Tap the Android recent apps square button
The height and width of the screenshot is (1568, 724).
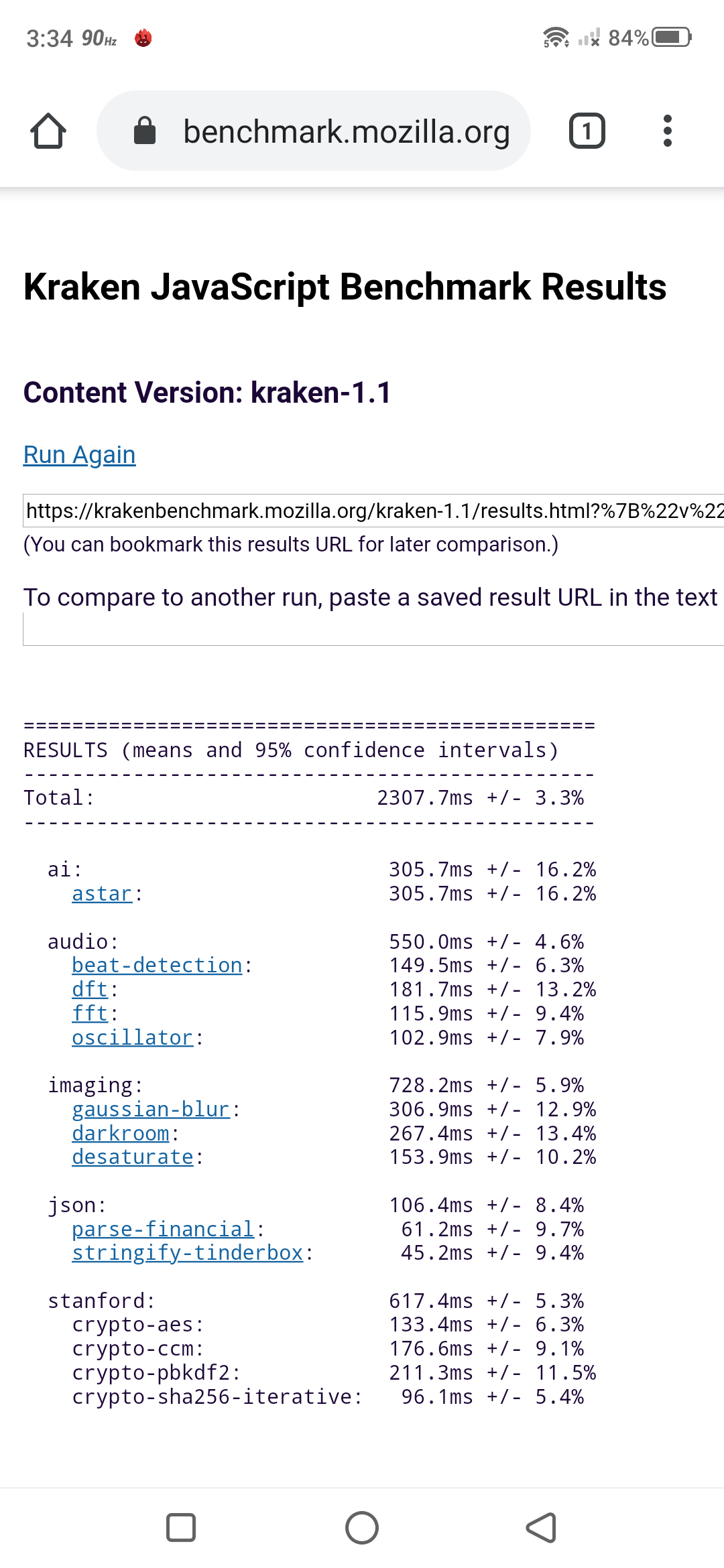tap(180, 1528)
